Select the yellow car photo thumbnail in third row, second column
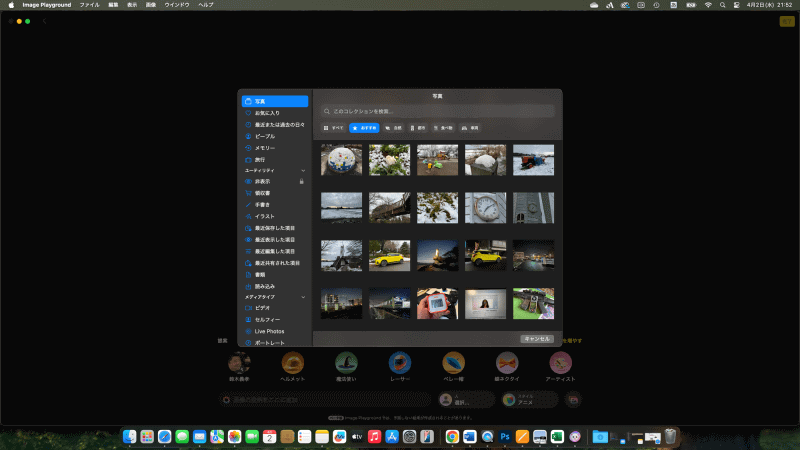This screenshot has width=800, height=450. pyautogui.click(x=389, y=255)
